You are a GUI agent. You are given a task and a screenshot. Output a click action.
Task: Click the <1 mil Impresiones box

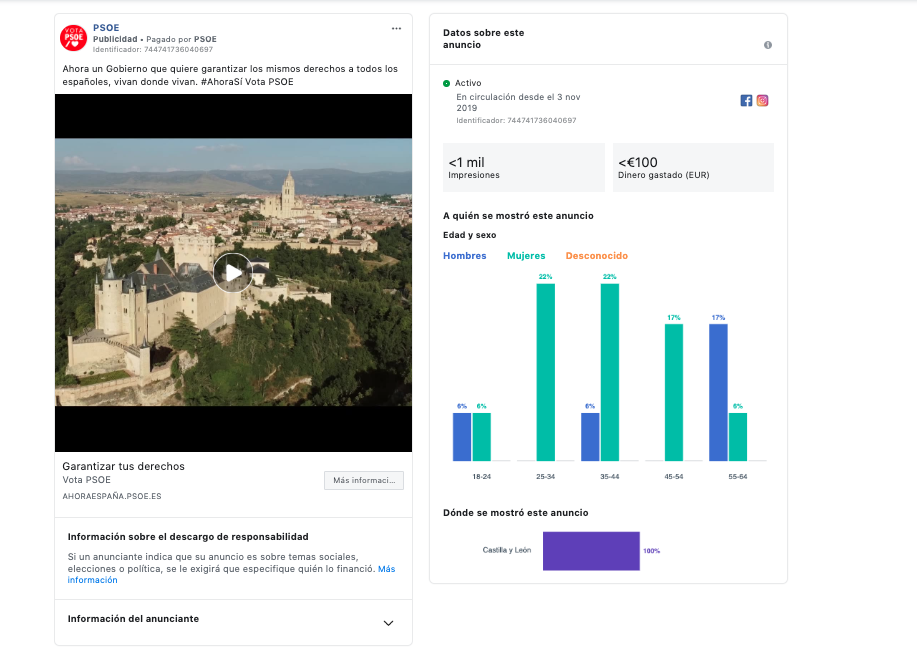coord(524,167)
